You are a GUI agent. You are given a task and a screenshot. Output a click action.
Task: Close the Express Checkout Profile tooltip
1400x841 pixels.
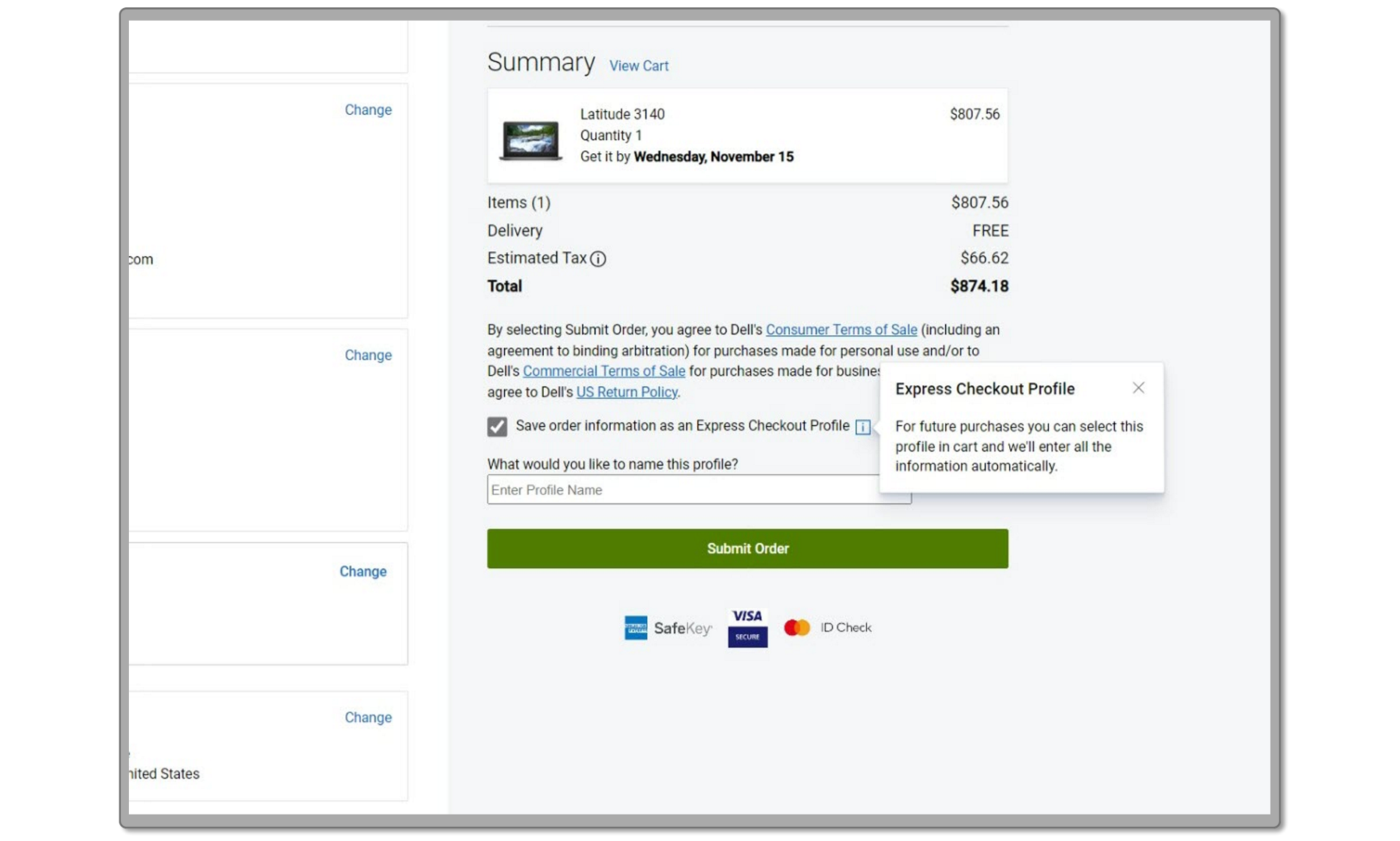(x=1138, y=388)
